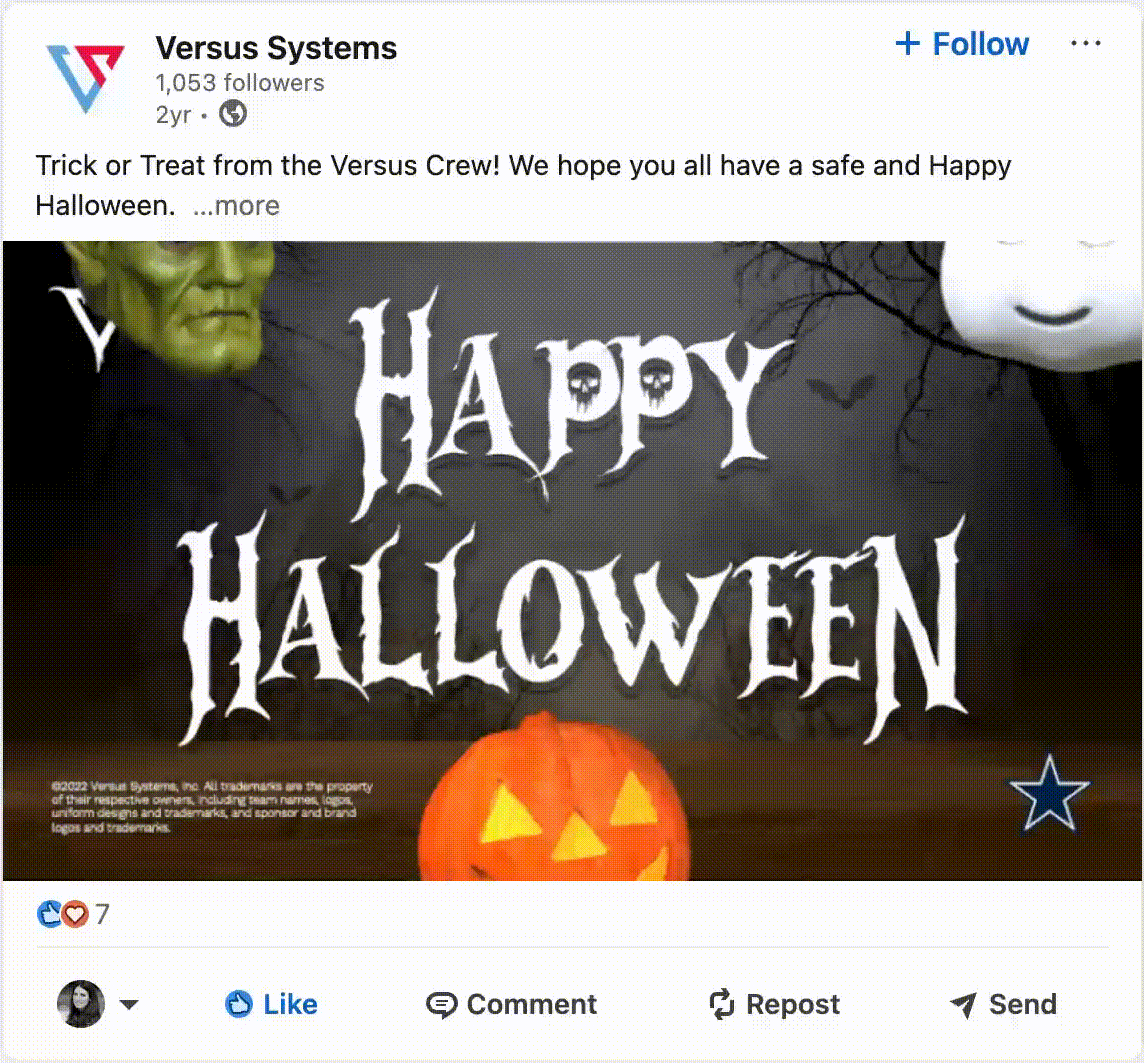This screenshot has width=1144, height=1063.
Task: Send the post to someone
Action: click(1003, 1005)
